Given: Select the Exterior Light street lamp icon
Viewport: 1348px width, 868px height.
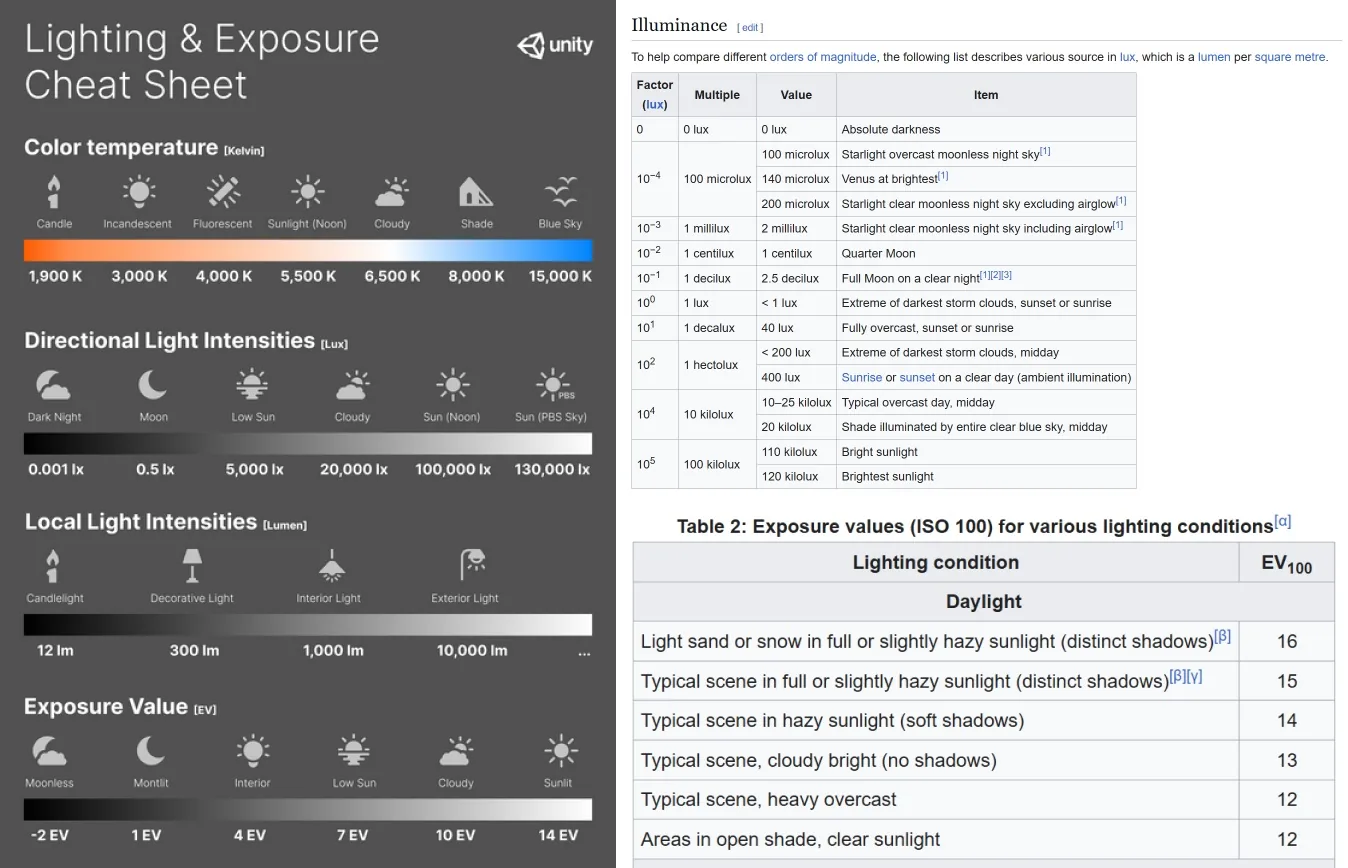Looking at the screenshot, I should point(472,565).
